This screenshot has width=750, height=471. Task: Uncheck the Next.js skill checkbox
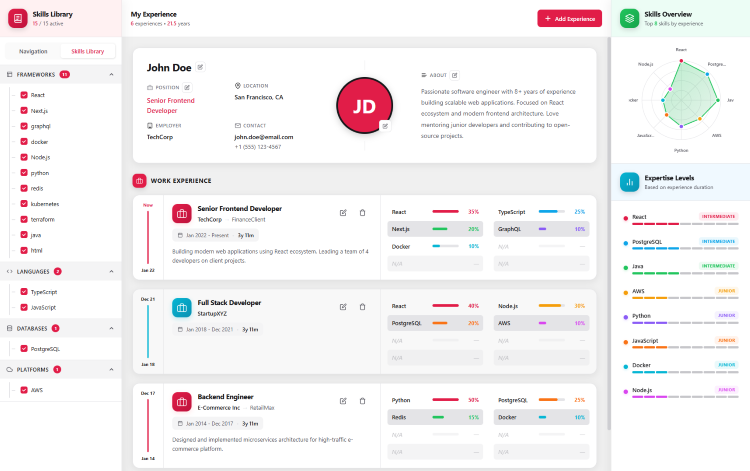click(x=24, y=110)
